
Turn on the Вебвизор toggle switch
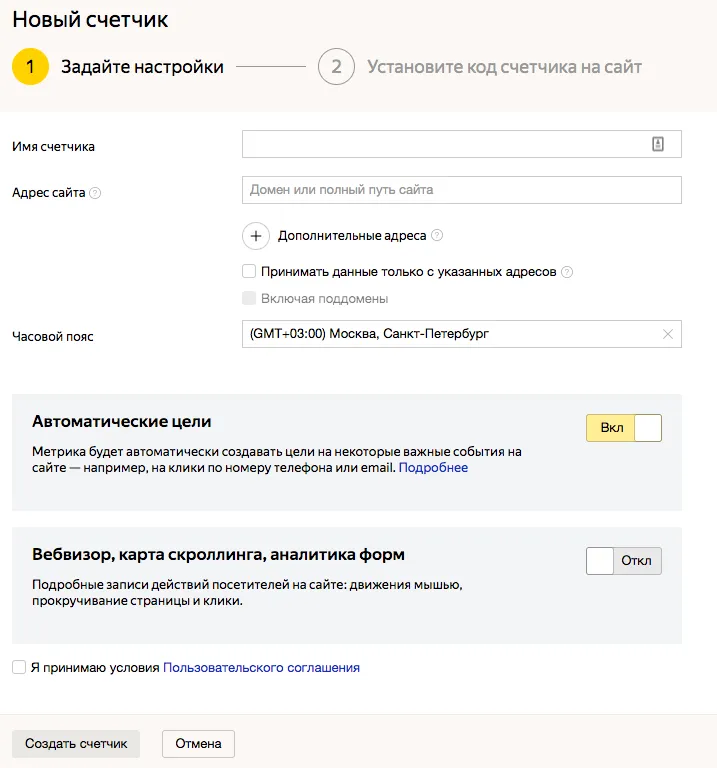click(x=623, y=561)
